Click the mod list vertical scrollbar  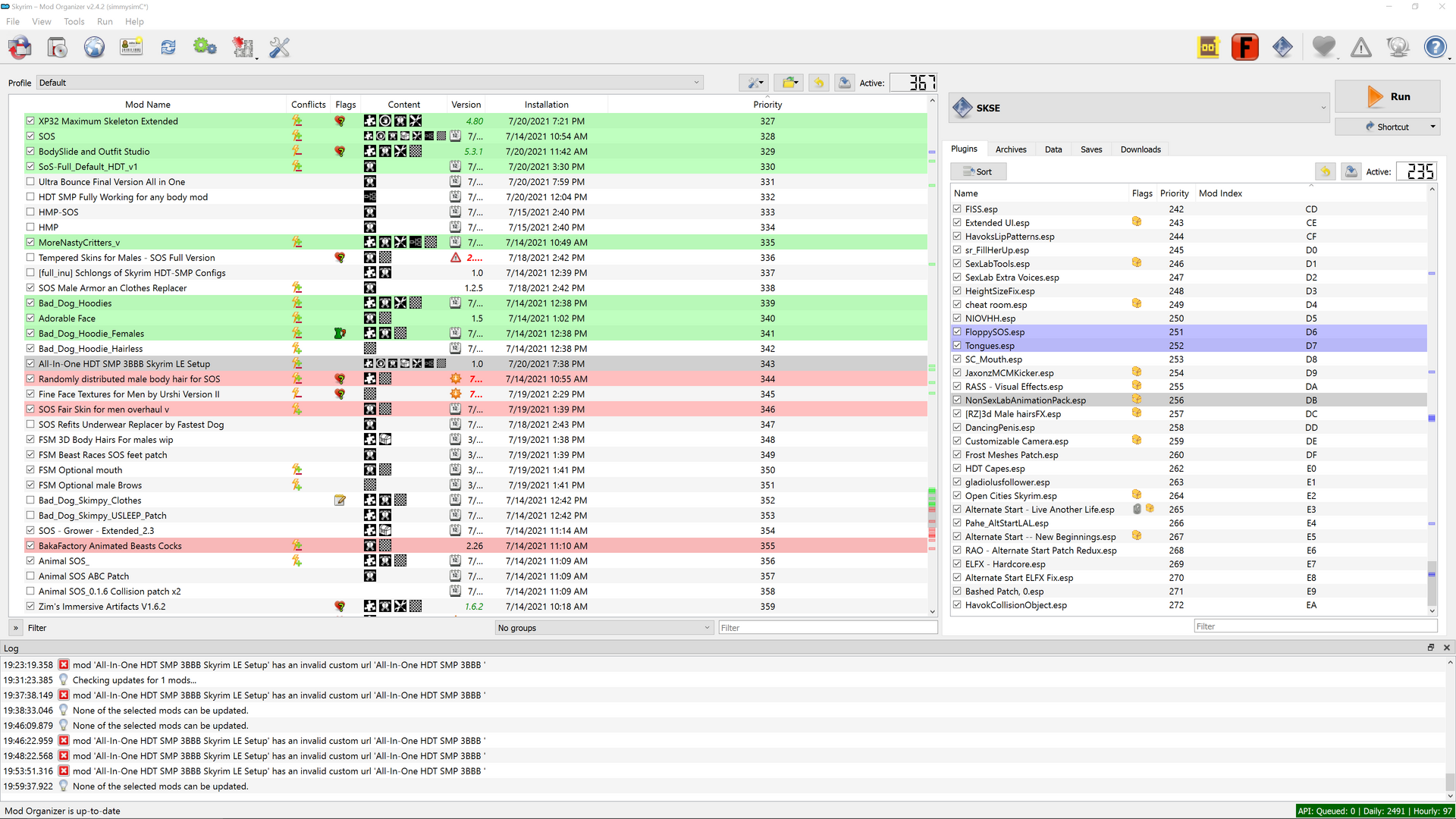(932, 356)
